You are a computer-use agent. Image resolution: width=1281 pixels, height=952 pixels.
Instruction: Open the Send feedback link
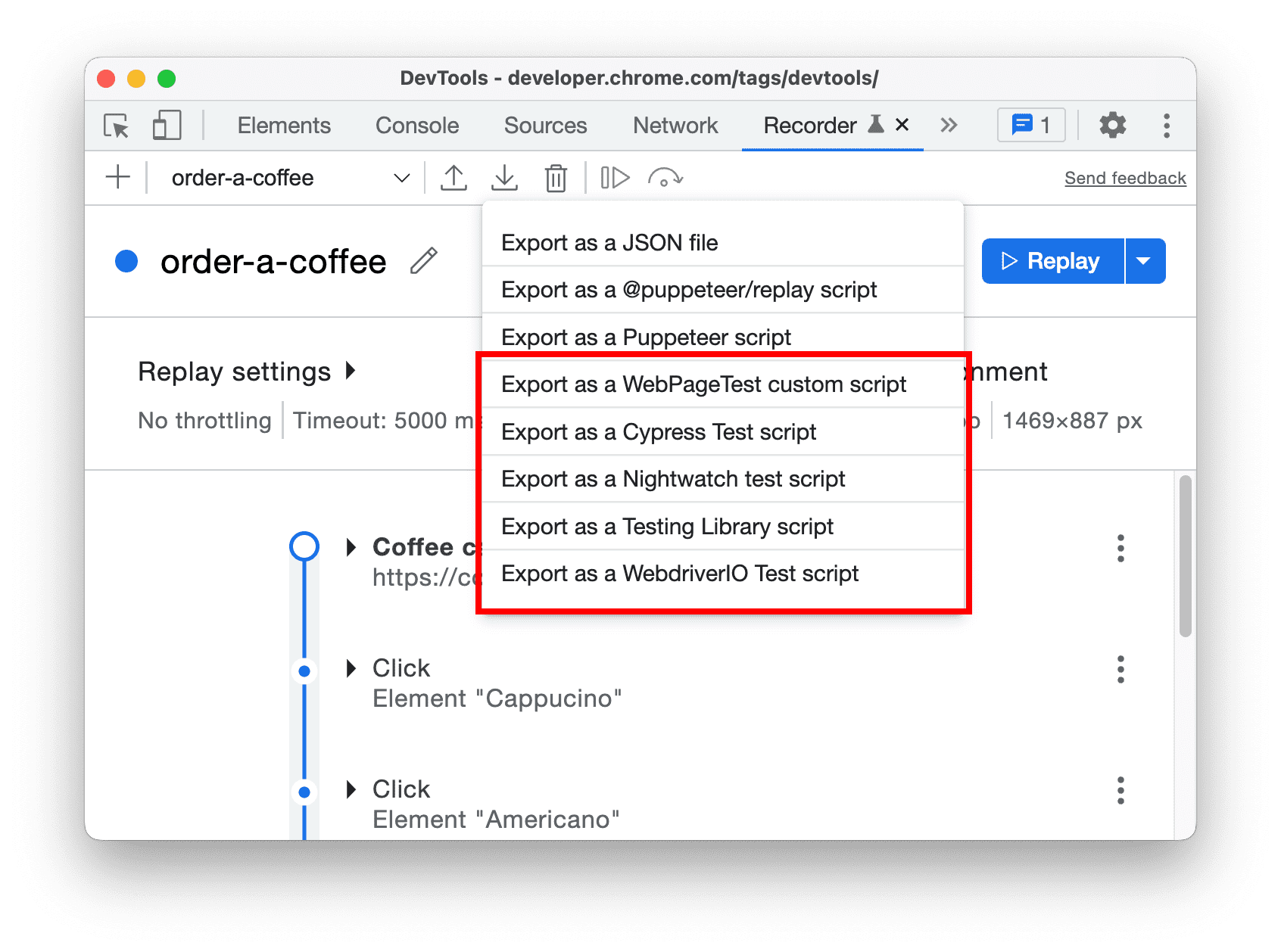coord(1124,177)
